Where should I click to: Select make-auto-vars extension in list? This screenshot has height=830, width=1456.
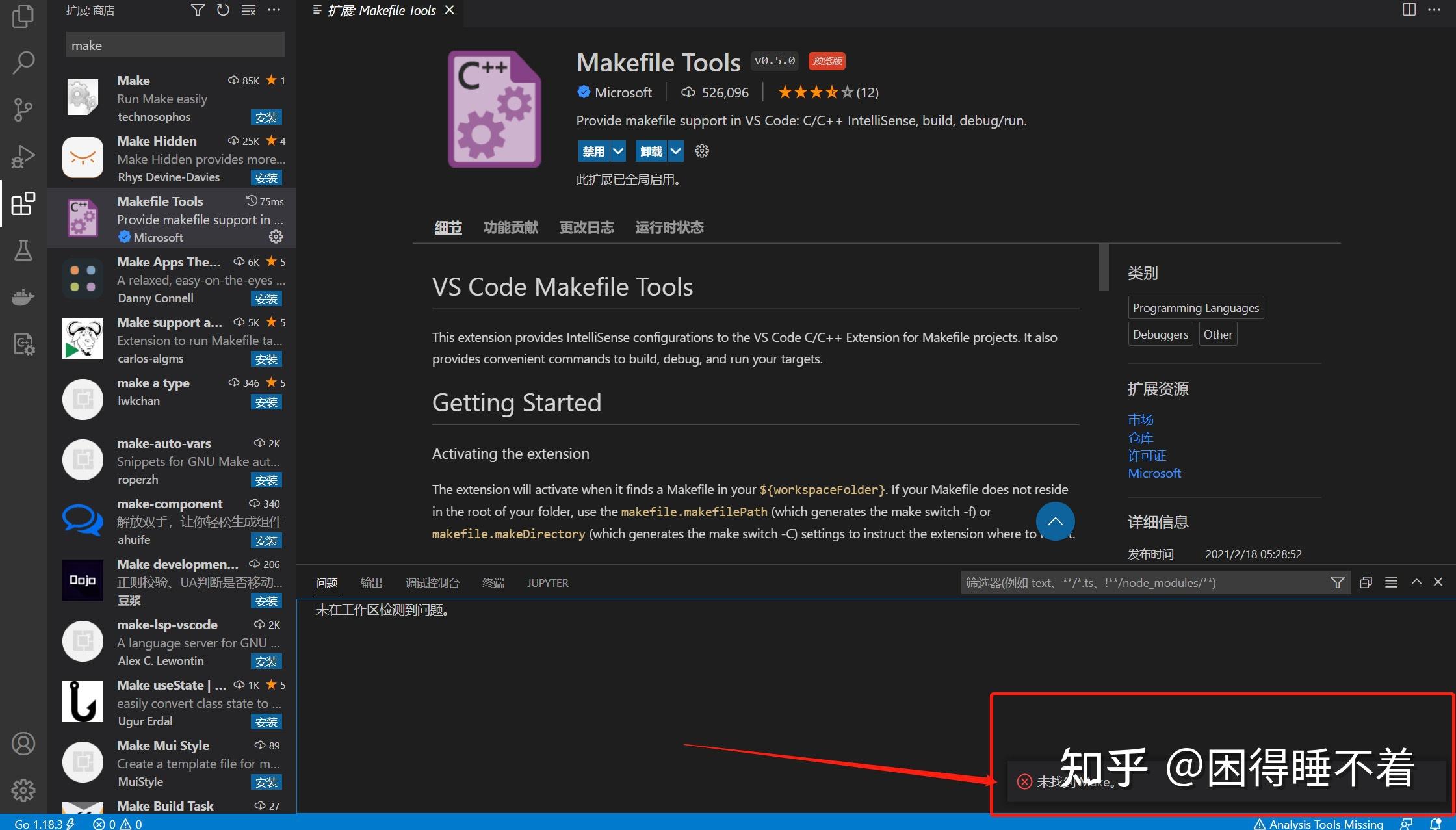(x=172, y=461)
